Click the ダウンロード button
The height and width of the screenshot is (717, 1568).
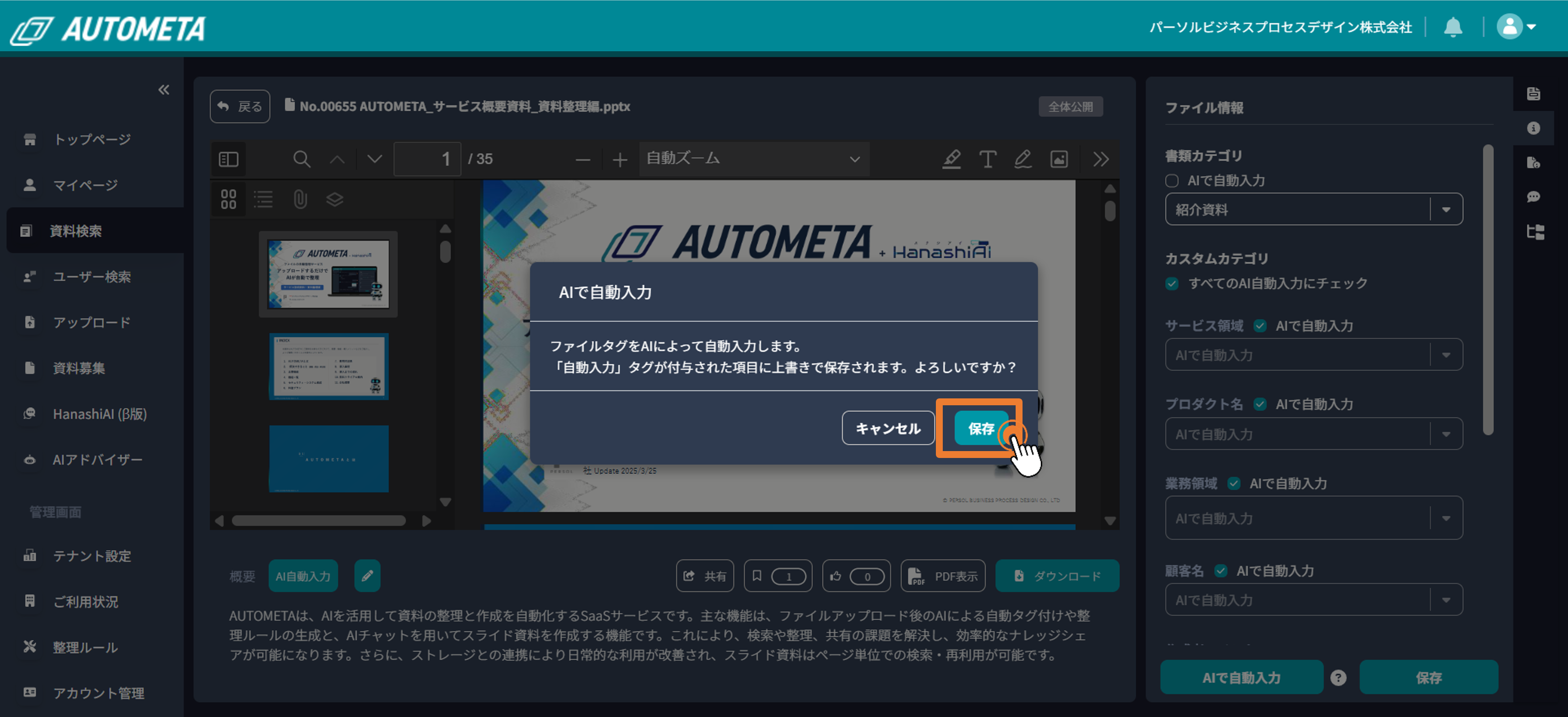coord(1056,576)
